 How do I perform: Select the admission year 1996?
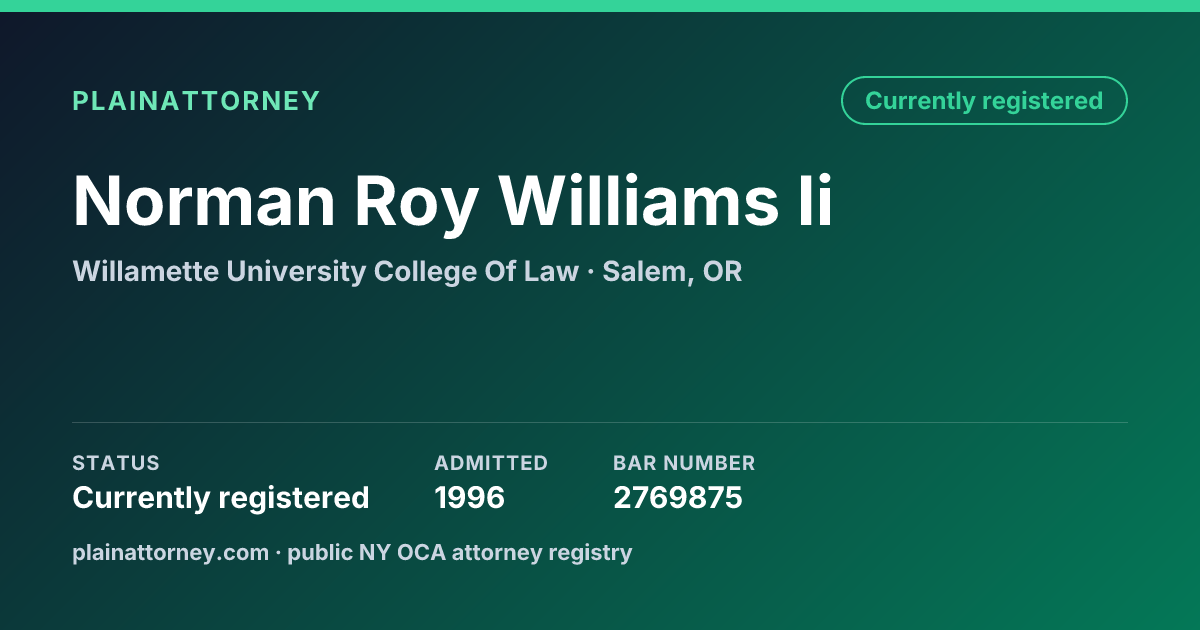pos(470,497)
